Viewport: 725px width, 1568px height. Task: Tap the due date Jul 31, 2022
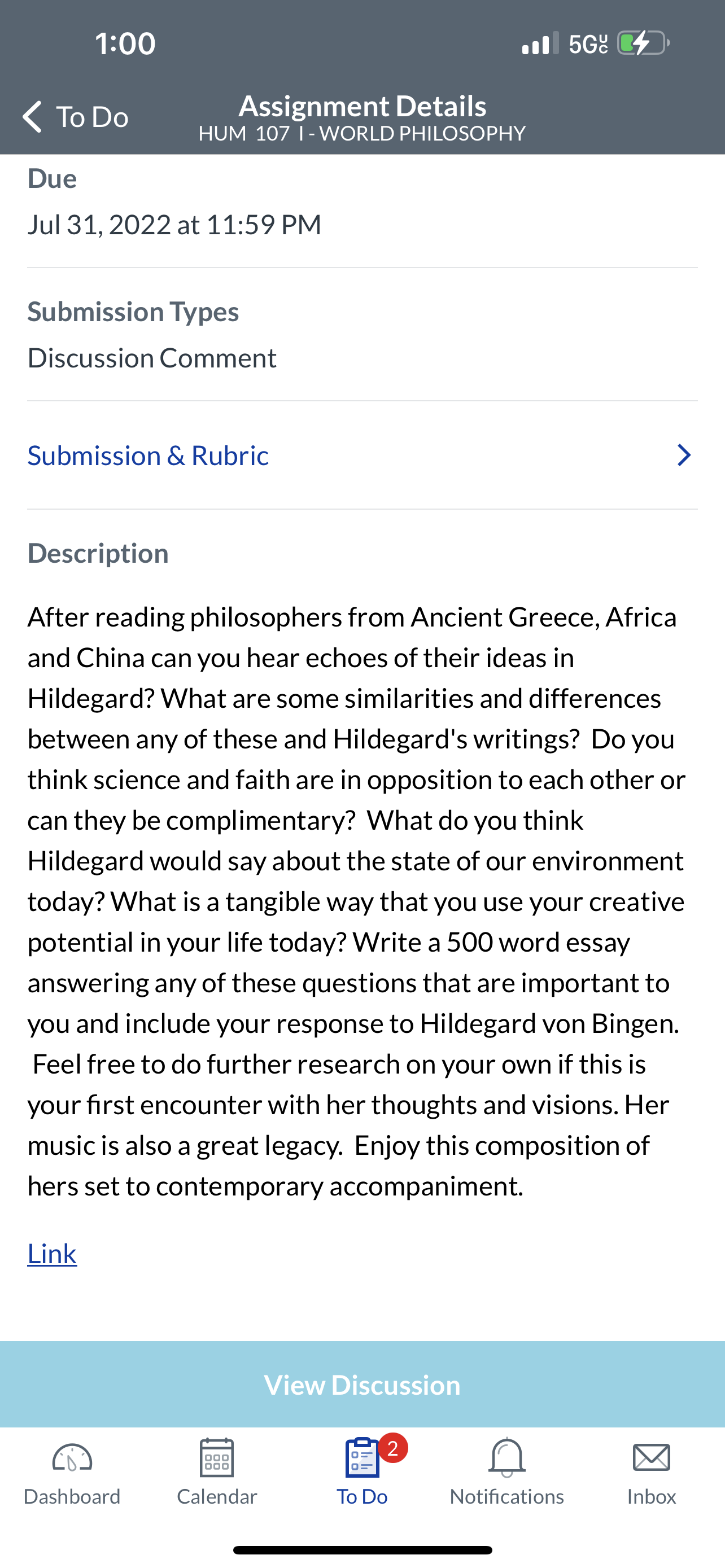[174, 225]
